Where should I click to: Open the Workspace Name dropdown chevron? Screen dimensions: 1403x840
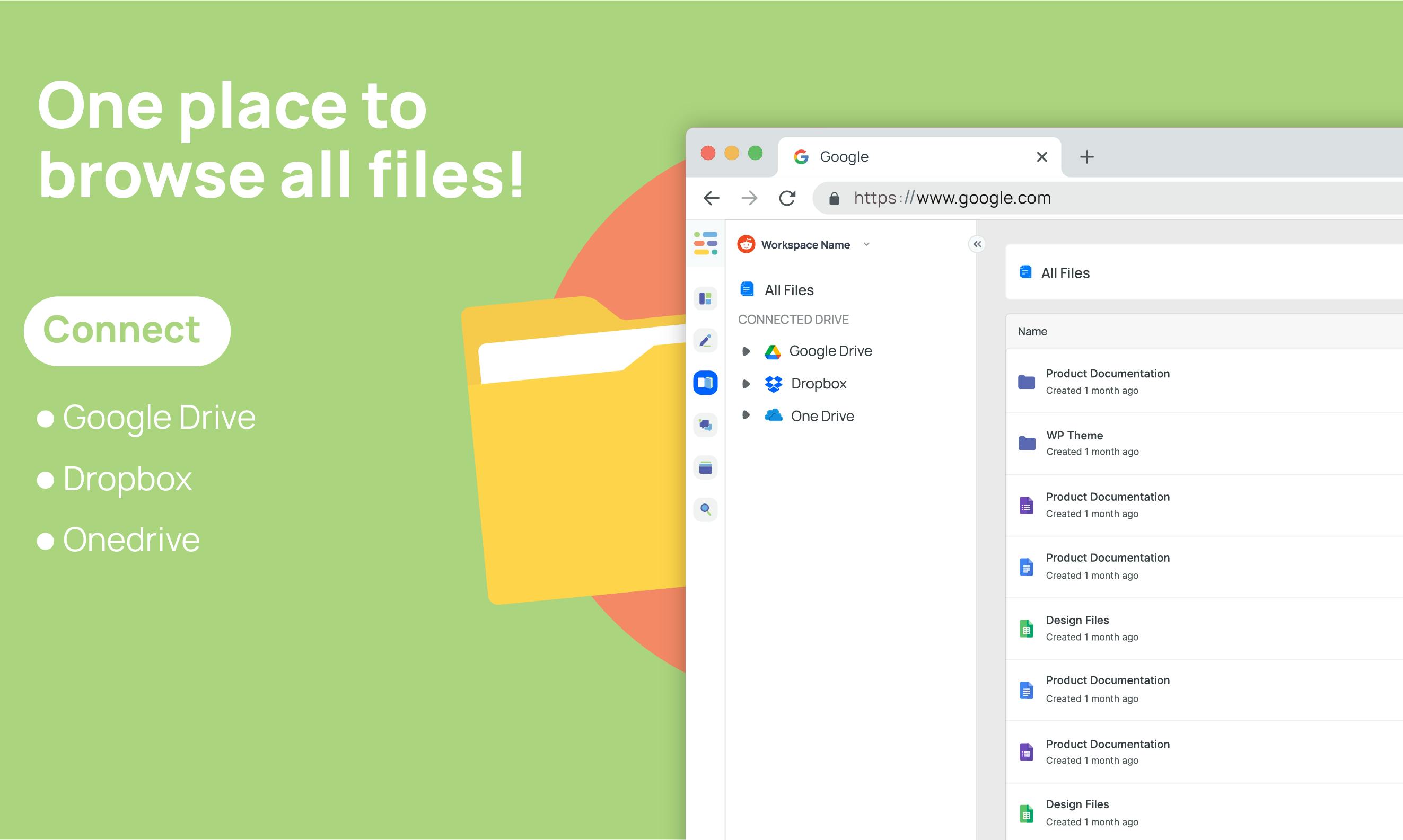pyautogui.click(x=866, y=244)
